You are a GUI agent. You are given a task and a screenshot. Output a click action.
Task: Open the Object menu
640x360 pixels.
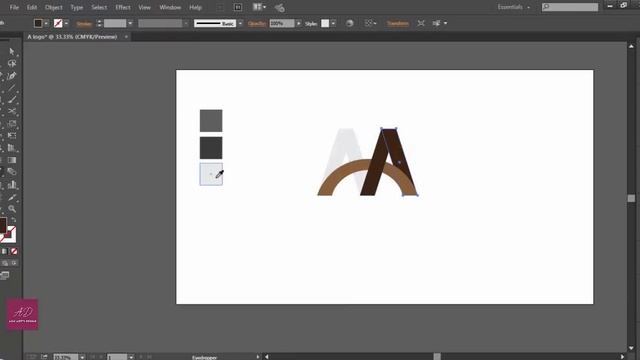tap(53, 7)
